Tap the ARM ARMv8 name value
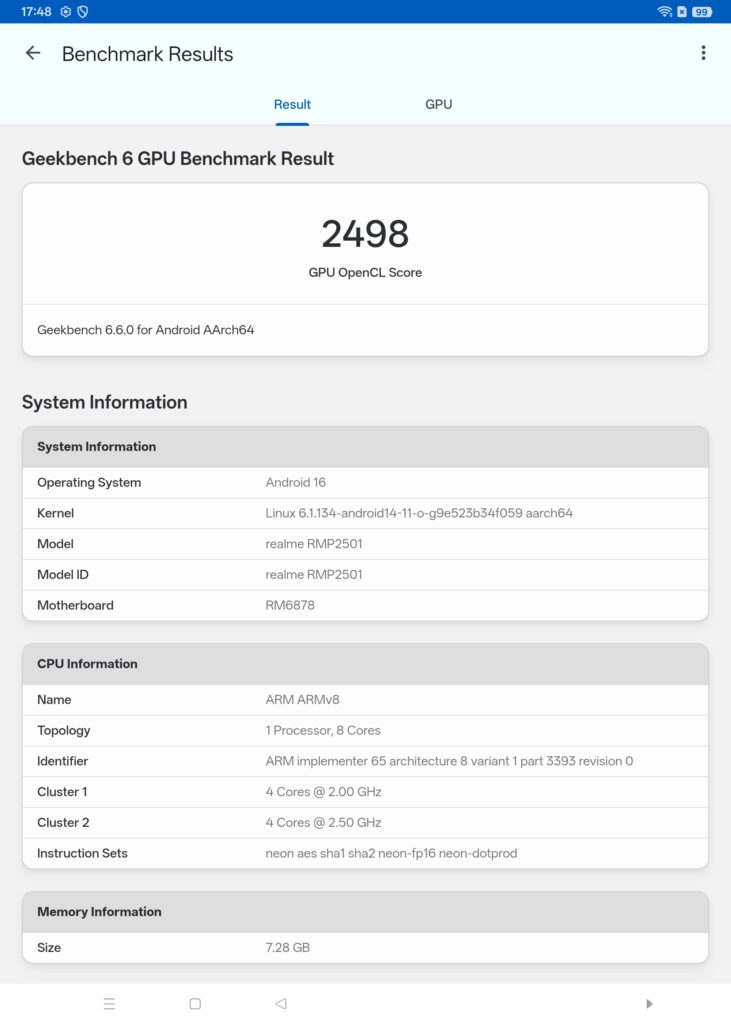The height and width of the screenshot is (1024, 731). (302, 699)
